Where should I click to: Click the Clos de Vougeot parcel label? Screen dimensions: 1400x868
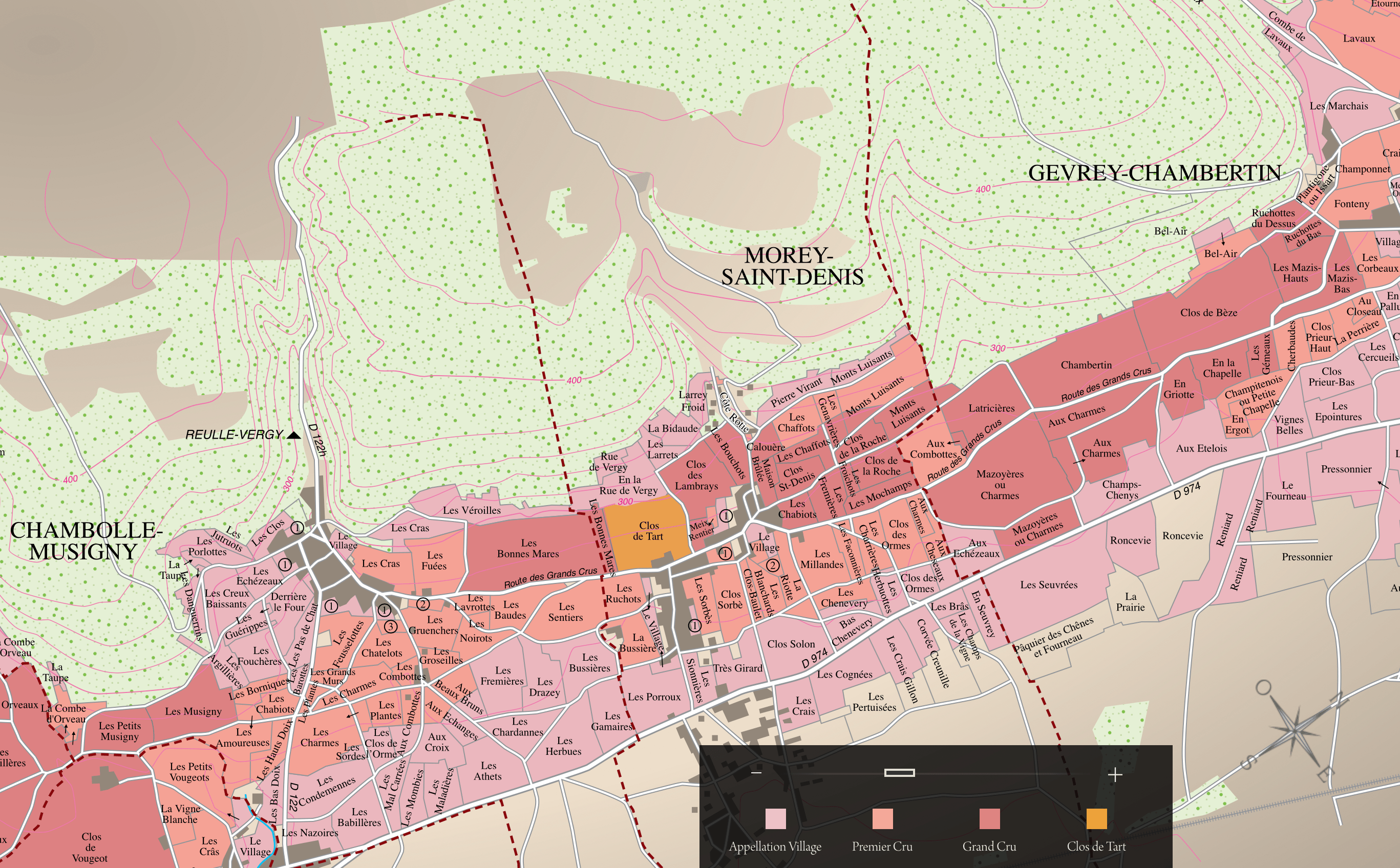tap(90, 847)
